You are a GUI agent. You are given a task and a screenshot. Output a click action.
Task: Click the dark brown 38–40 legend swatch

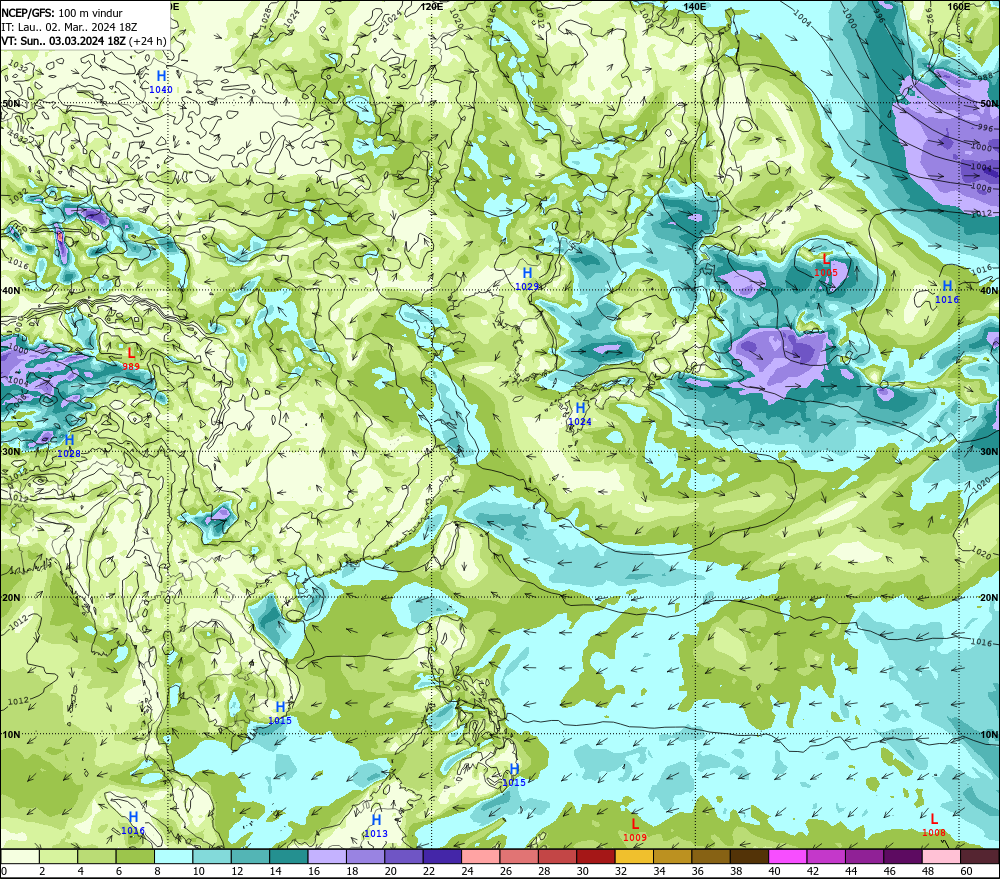point(749,856)
